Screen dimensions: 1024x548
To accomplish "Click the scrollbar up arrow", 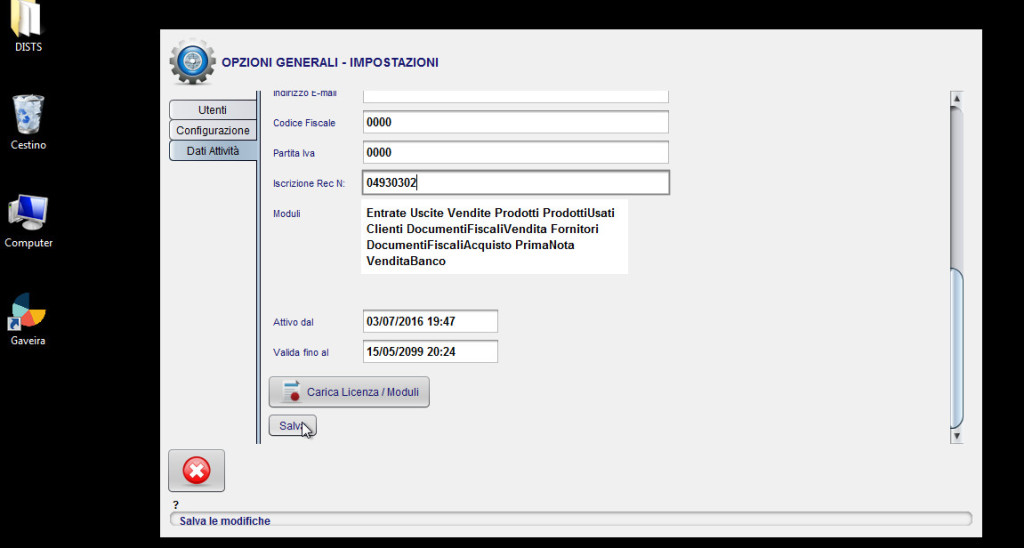I will [x=957, y=99].
